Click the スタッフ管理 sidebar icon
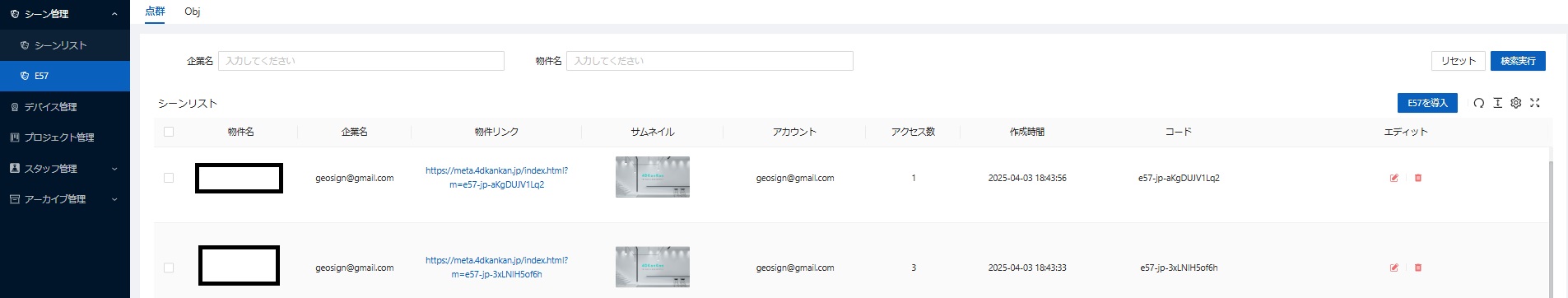1568x298 pixels. [14, 168]
